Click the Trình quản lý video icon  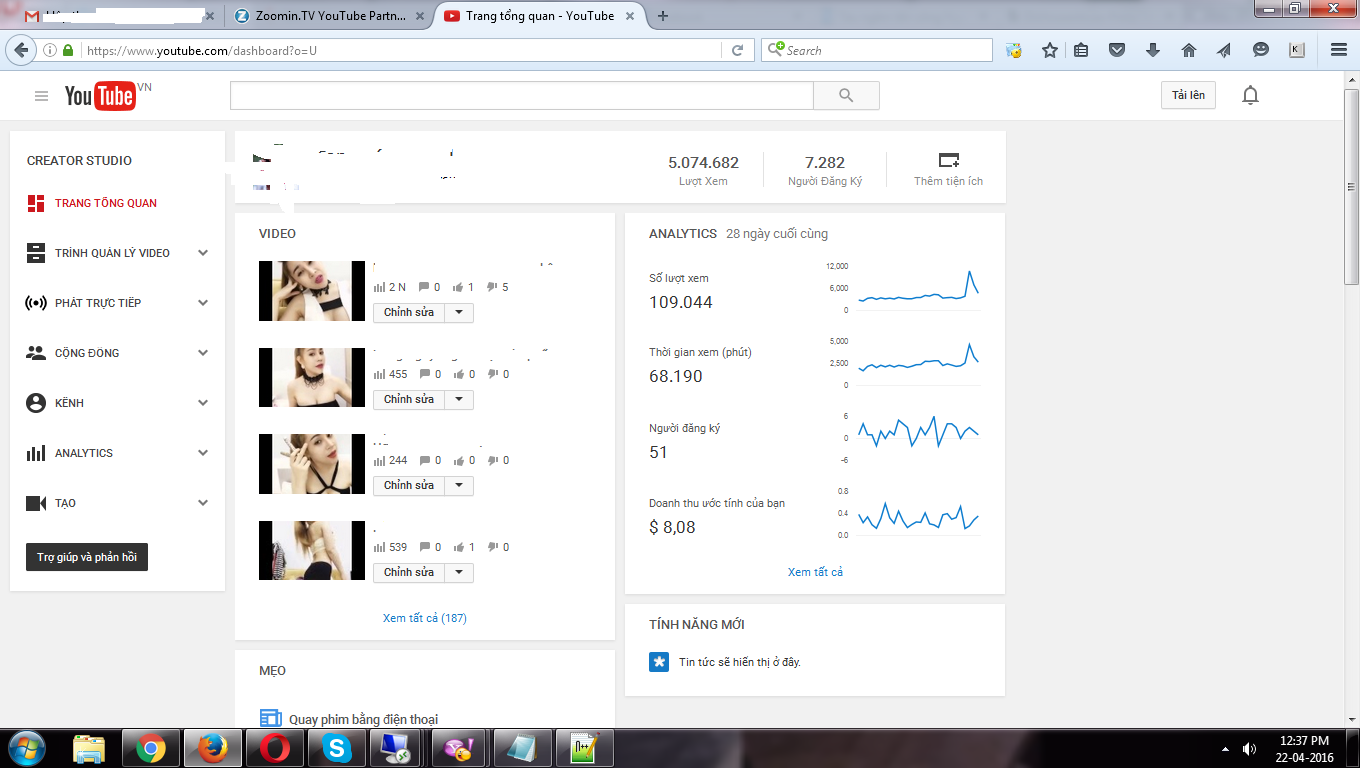click(36, 253)
